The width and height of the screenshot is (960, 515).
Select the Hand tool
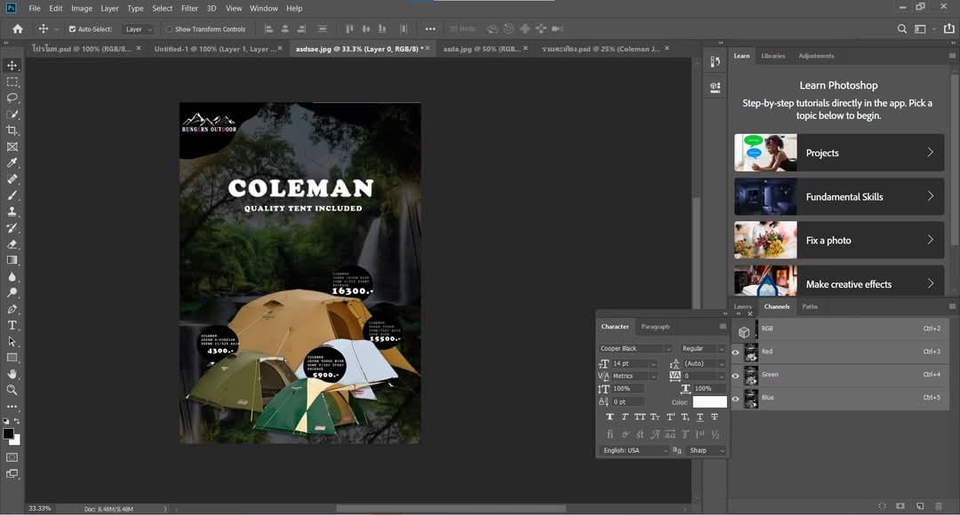click(12, 374)
